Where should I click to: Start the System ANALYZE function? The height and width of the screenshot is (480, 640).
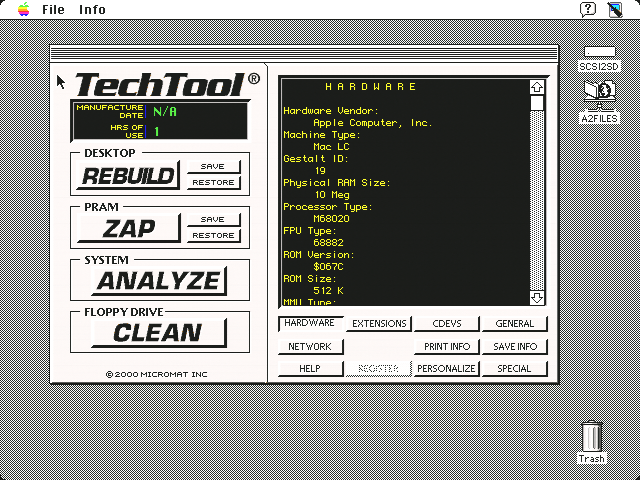tap(159, 281)
